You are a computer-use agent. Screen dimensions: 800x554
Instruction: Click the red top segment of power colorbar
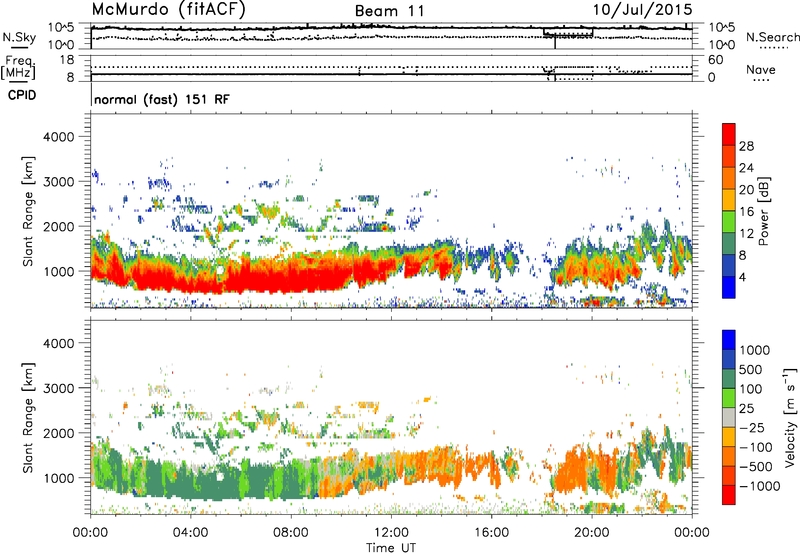pyautogui.click(x=729, y=134)
